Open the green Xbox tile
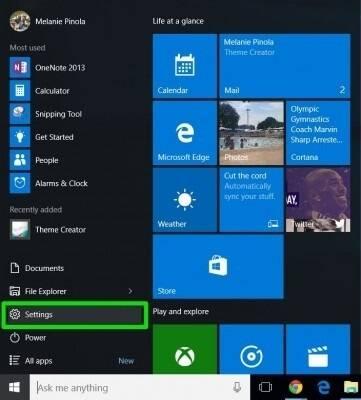This screenshot has width=361, height=400. (x=185, y=349)
